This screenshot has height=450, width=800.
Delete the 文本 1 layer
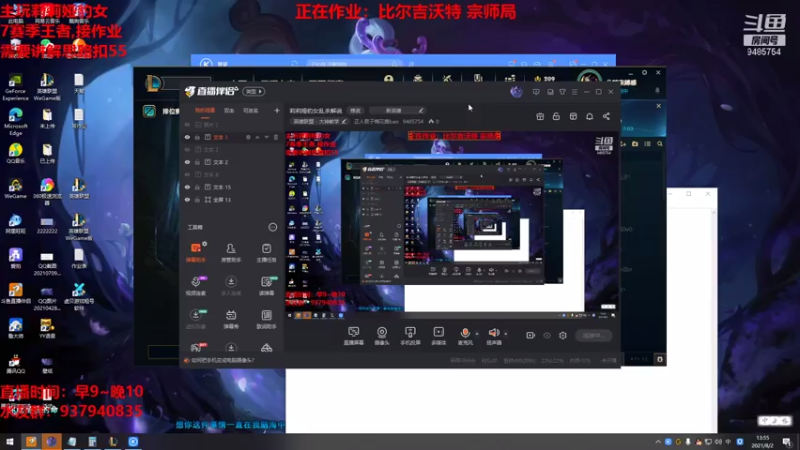[276, 137]
